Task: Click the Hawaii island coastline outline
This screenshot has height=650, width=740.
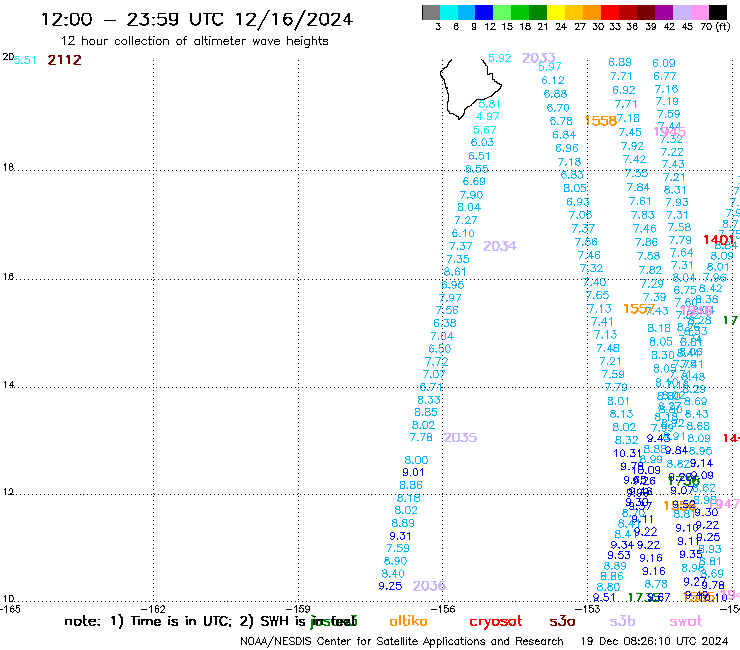Action: pos(469,89)
